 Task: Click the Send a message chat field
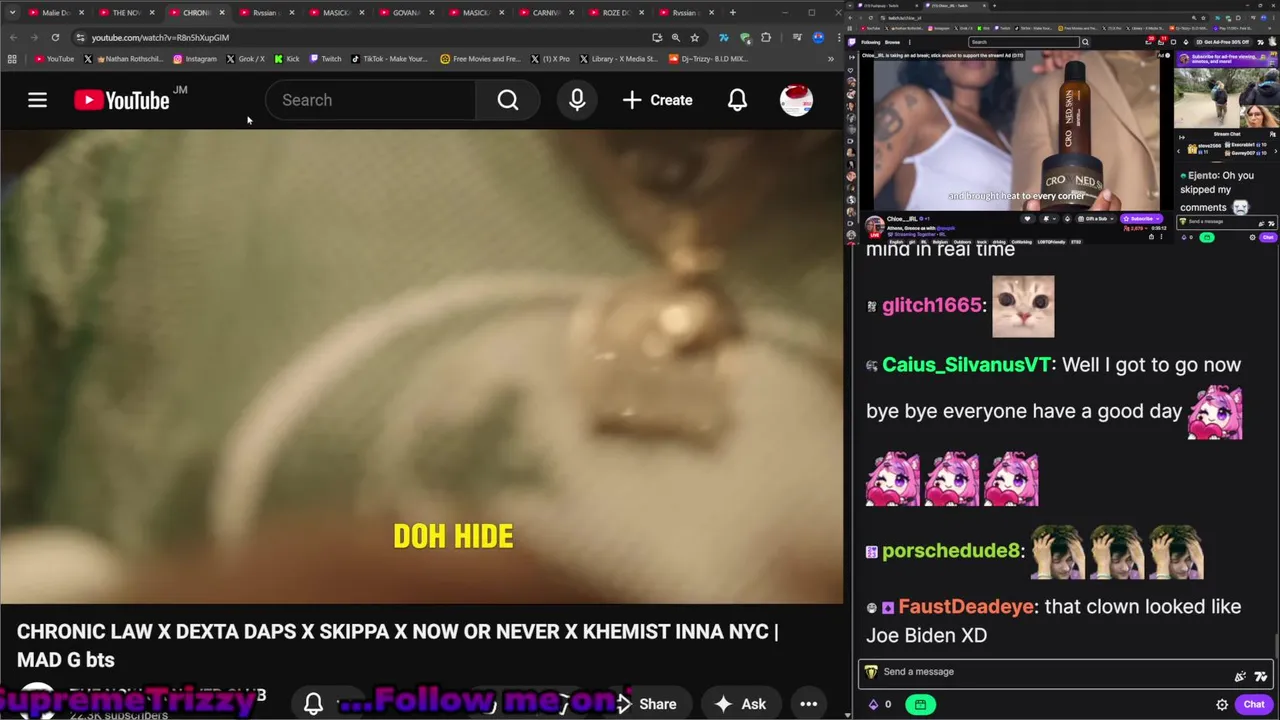pos(1065,672)
